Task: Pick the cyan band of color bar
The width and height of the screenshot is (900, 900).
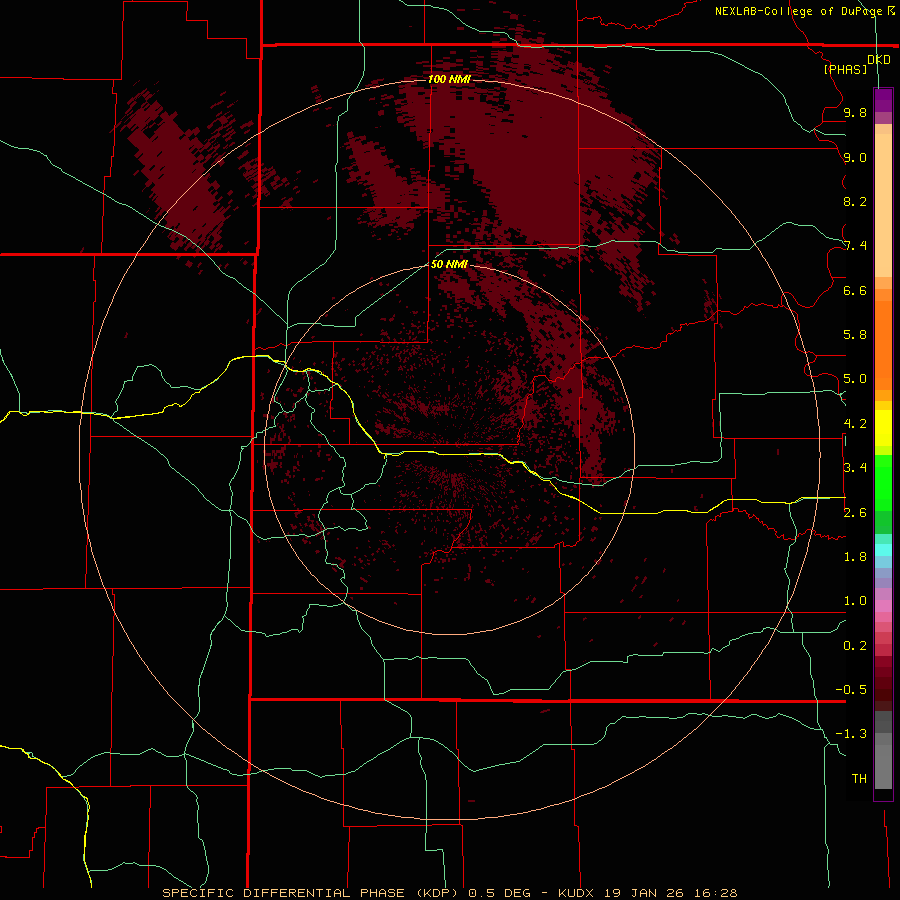Action: point(883,550)
